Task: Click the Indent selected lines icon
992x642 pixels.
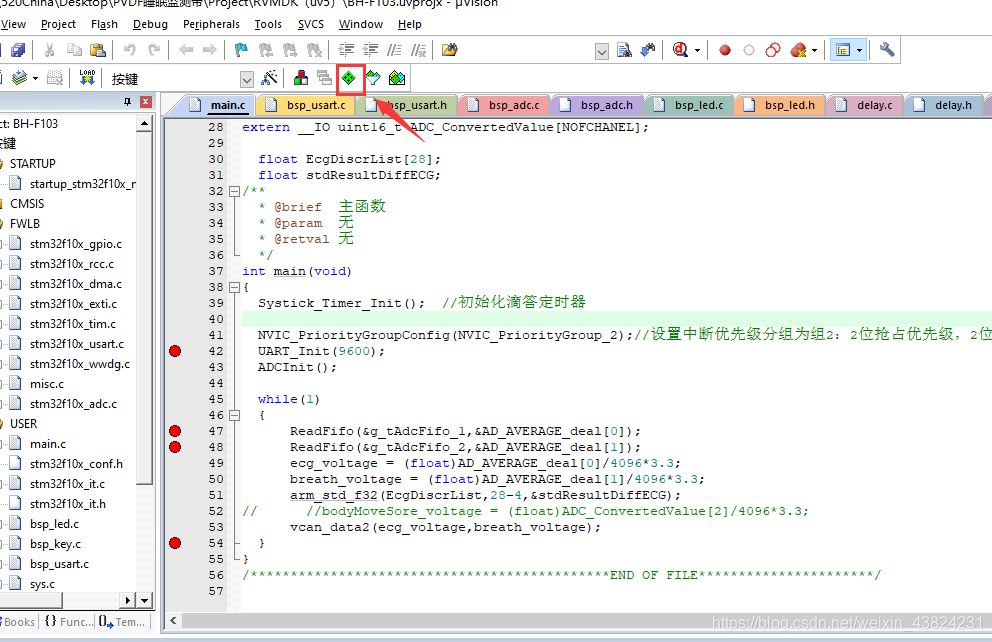Action: click(346, 50)
